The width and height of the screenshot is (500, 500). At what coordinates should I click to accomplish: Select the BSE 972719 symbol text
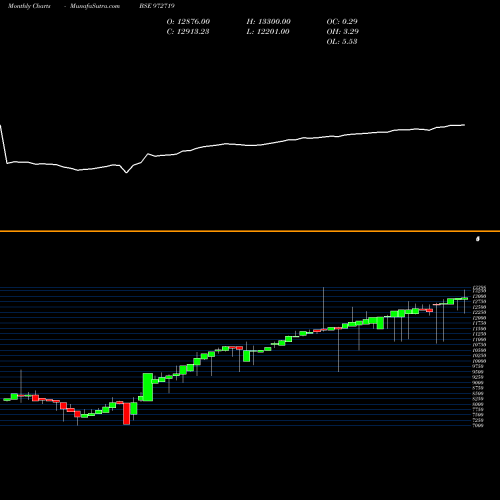157,6
